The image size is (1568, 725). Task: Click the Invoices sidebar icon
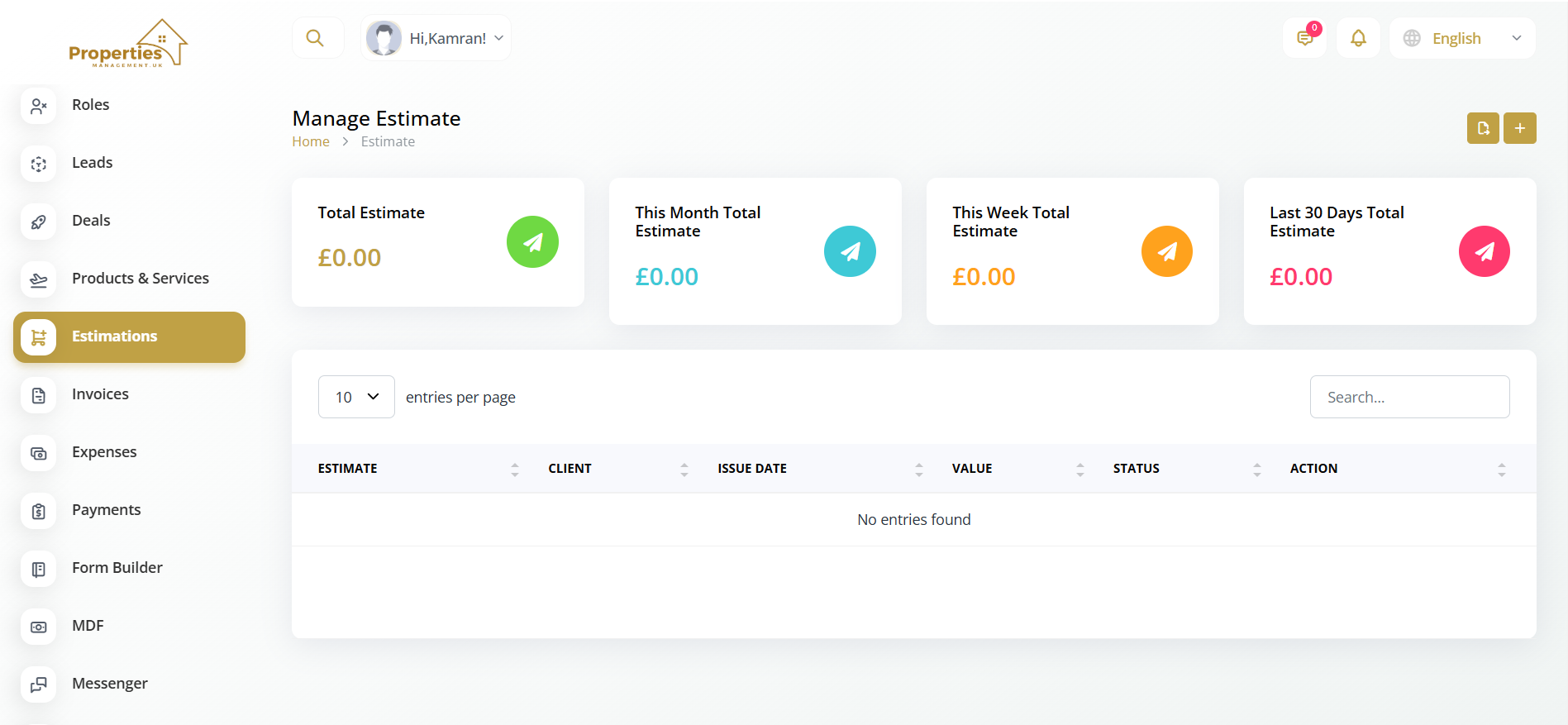pyautogui.click(x=39, y=395)
